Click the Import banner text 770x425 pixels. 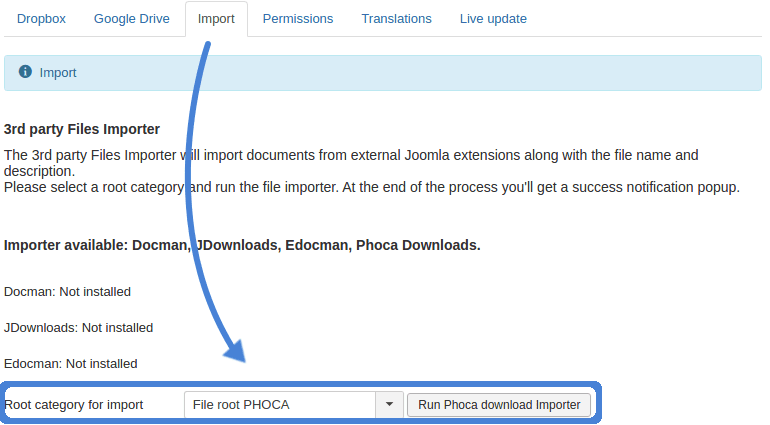pos(58,73)
